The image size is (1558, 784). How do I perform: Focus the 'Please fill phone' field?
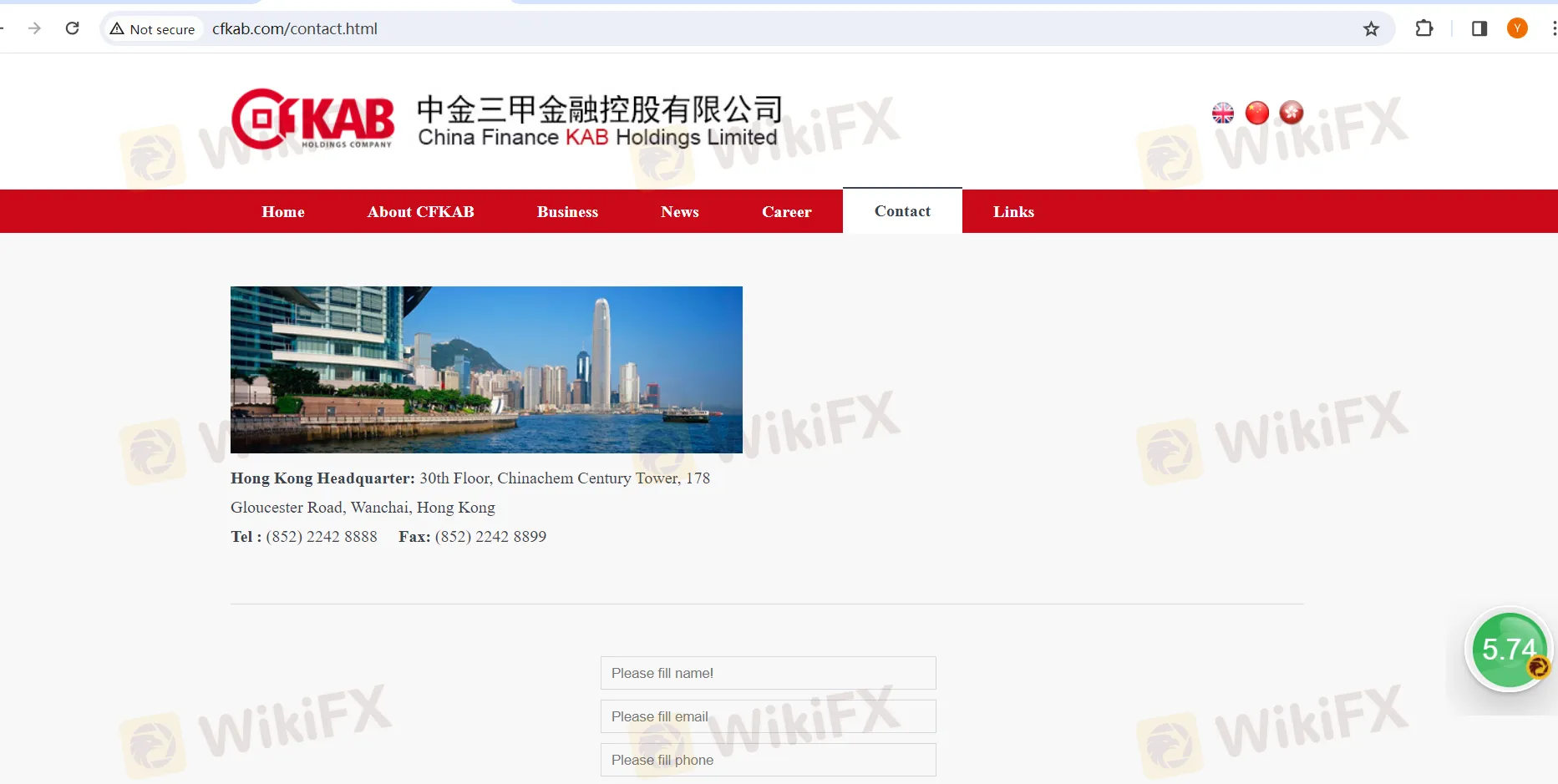[x=769, y=760]
